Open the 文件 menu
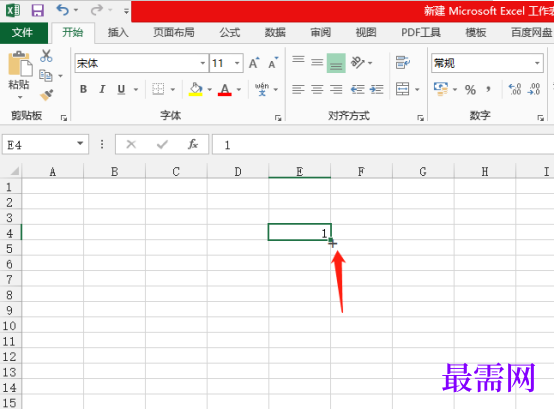Screen dimensions: 554x409 pos(23,33)
